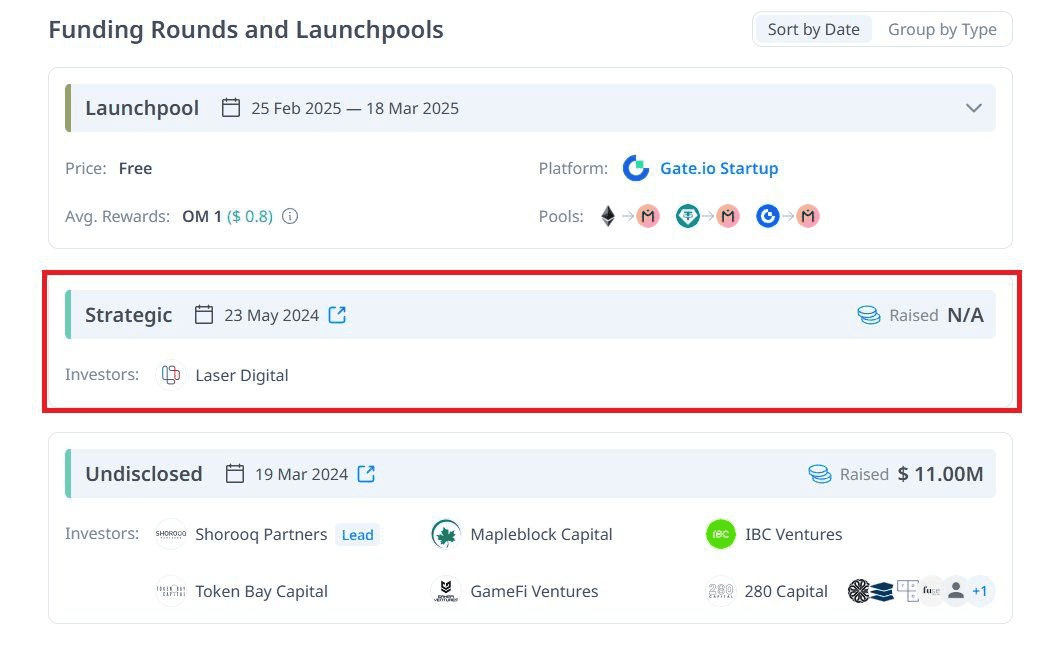Screen dimensions: 1040x645
Task: Click the blue GateToken pool icon
Action: coord(768,216)
